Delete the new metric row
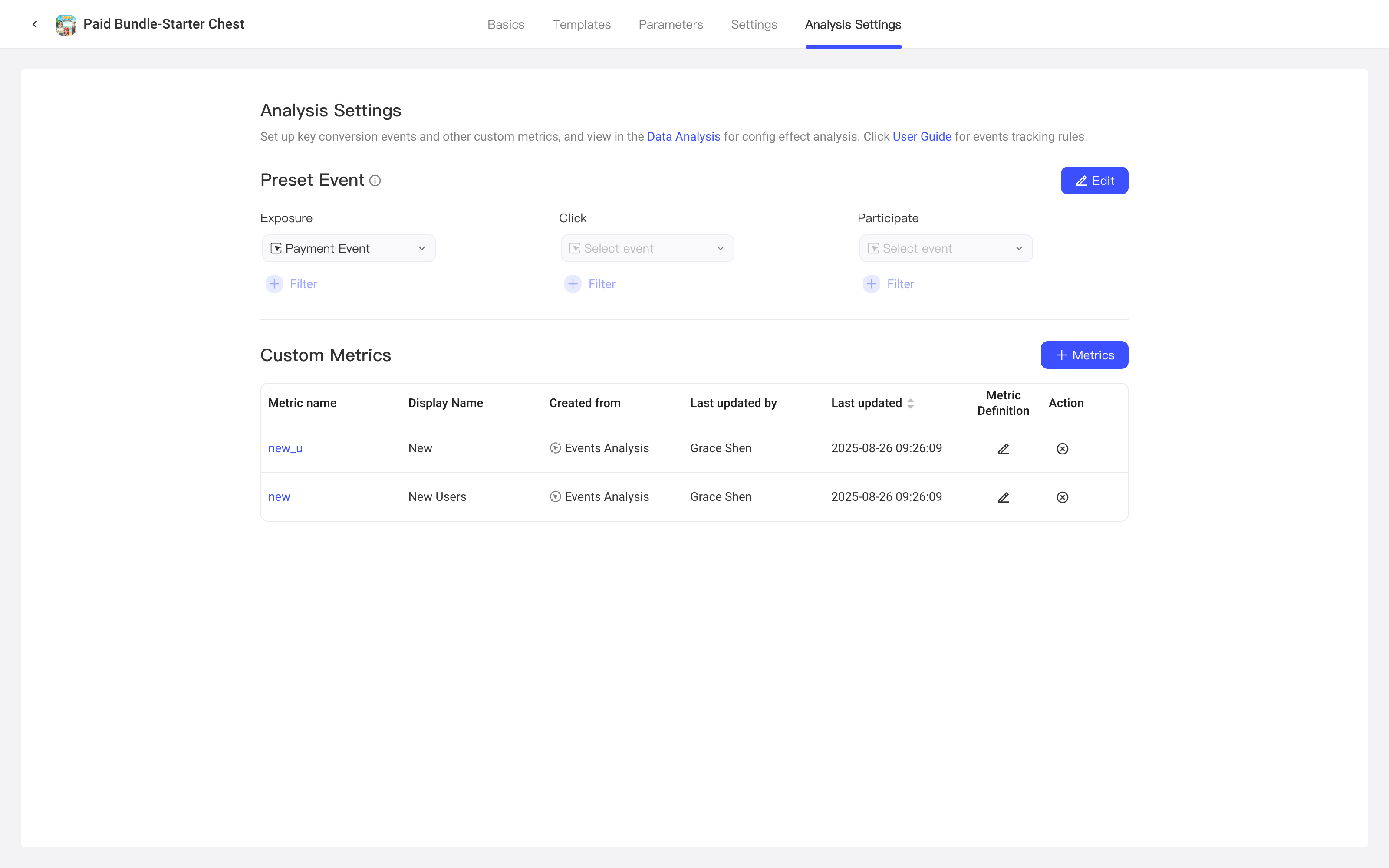Screen dimensions: 1389x868 (1063, 497)
